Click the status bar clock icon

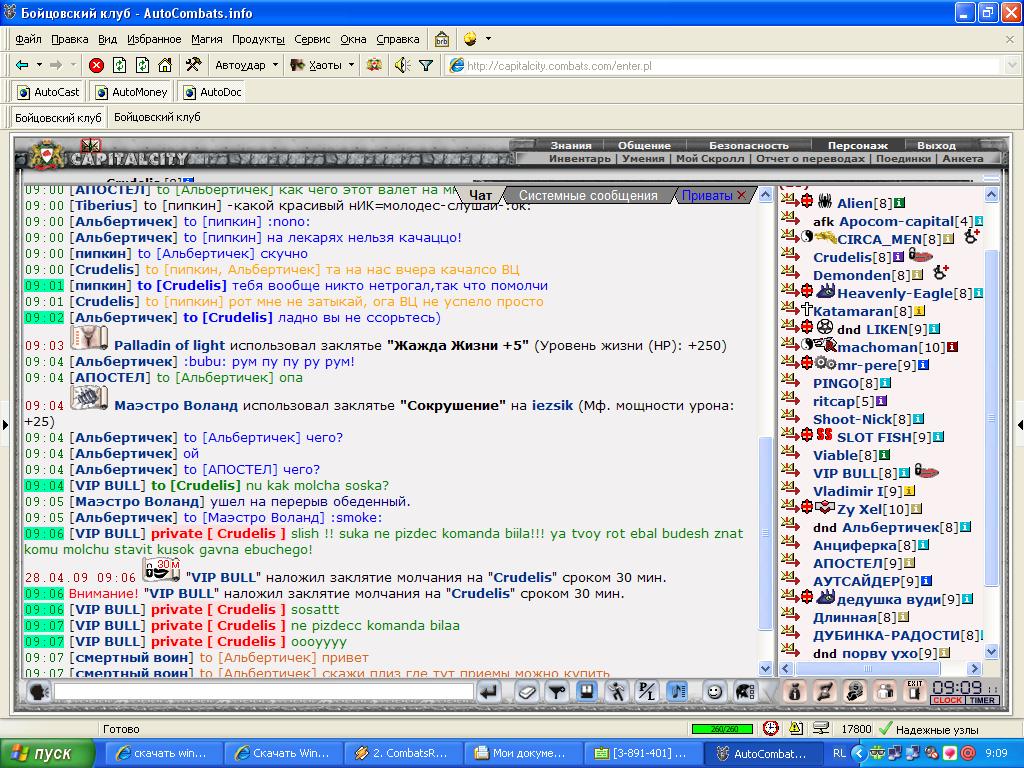click(x=771, y=729)
